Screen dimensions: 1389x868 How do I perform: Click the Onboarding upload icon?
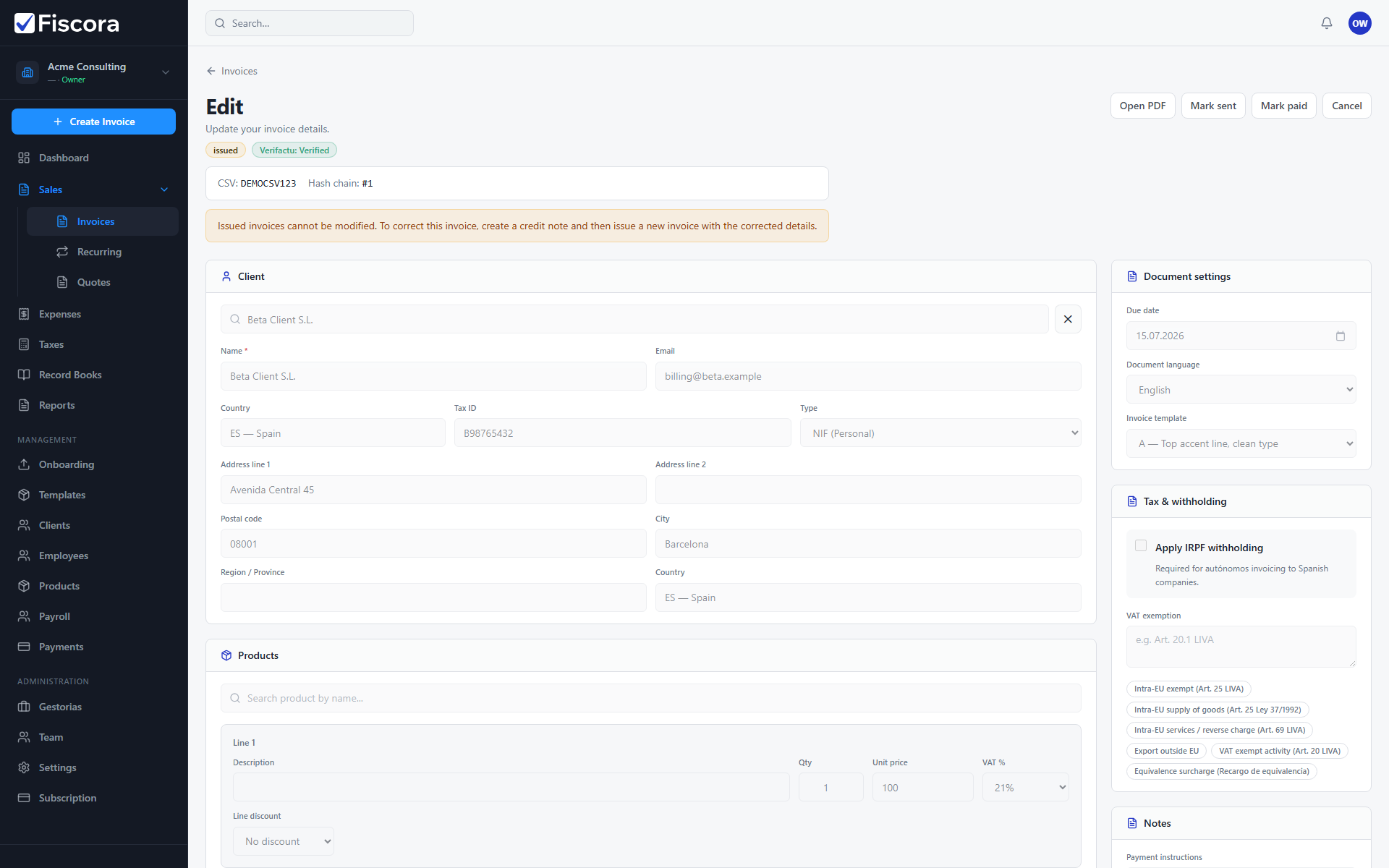click(x=24, y=464)
